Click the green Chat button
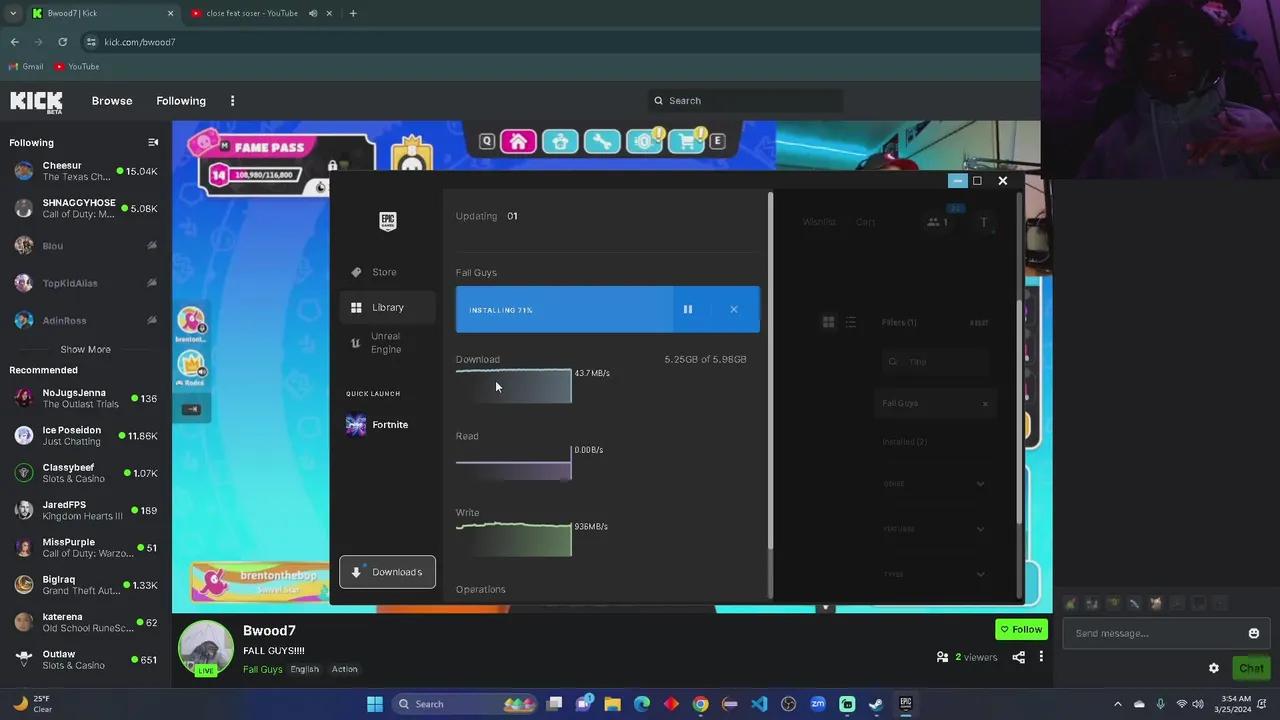 coord(1251,668)
